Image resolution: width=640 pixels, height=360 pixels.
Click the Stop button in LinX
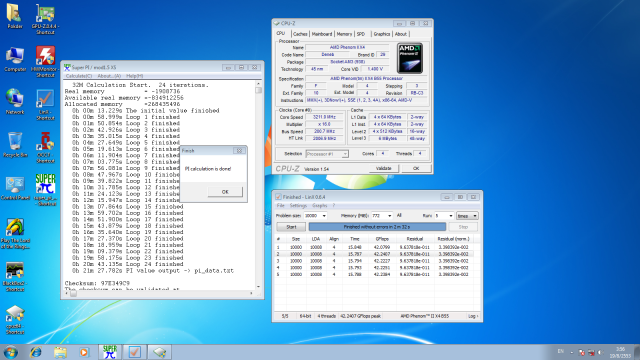(x=463, y=227)
